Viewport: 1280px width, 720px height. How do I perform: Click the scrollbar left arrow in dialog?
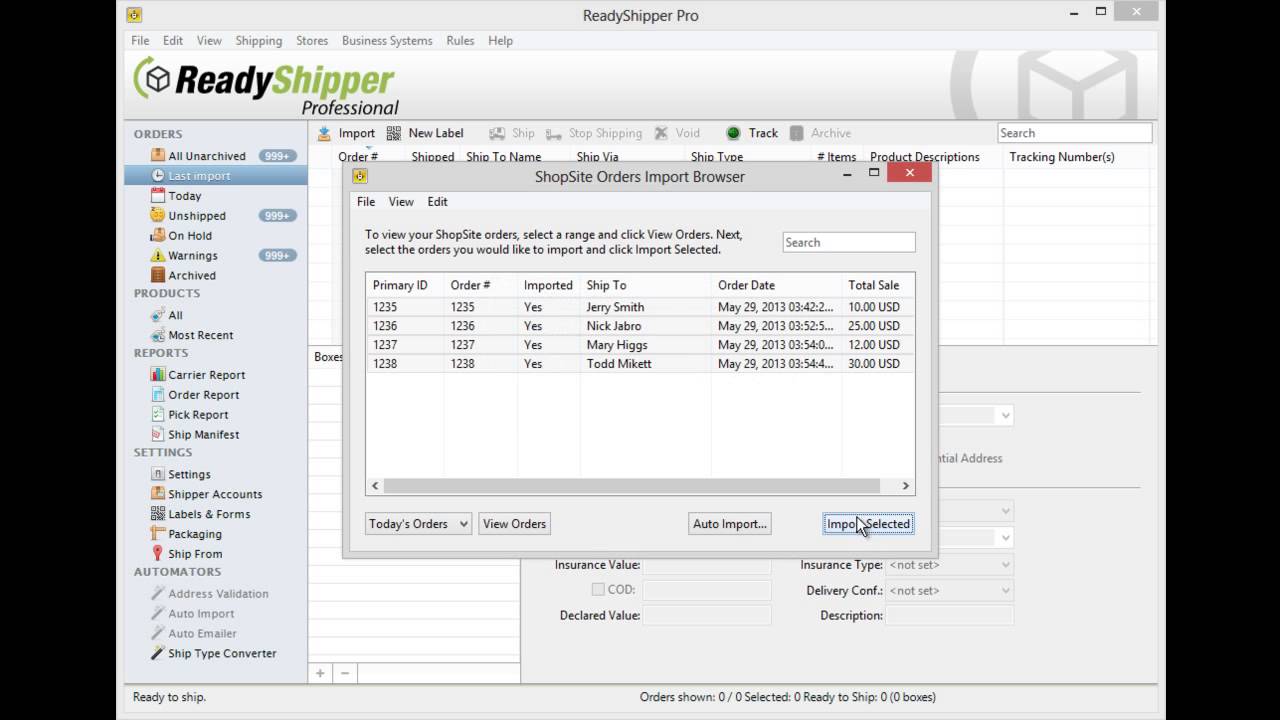[x=375, y=486]
